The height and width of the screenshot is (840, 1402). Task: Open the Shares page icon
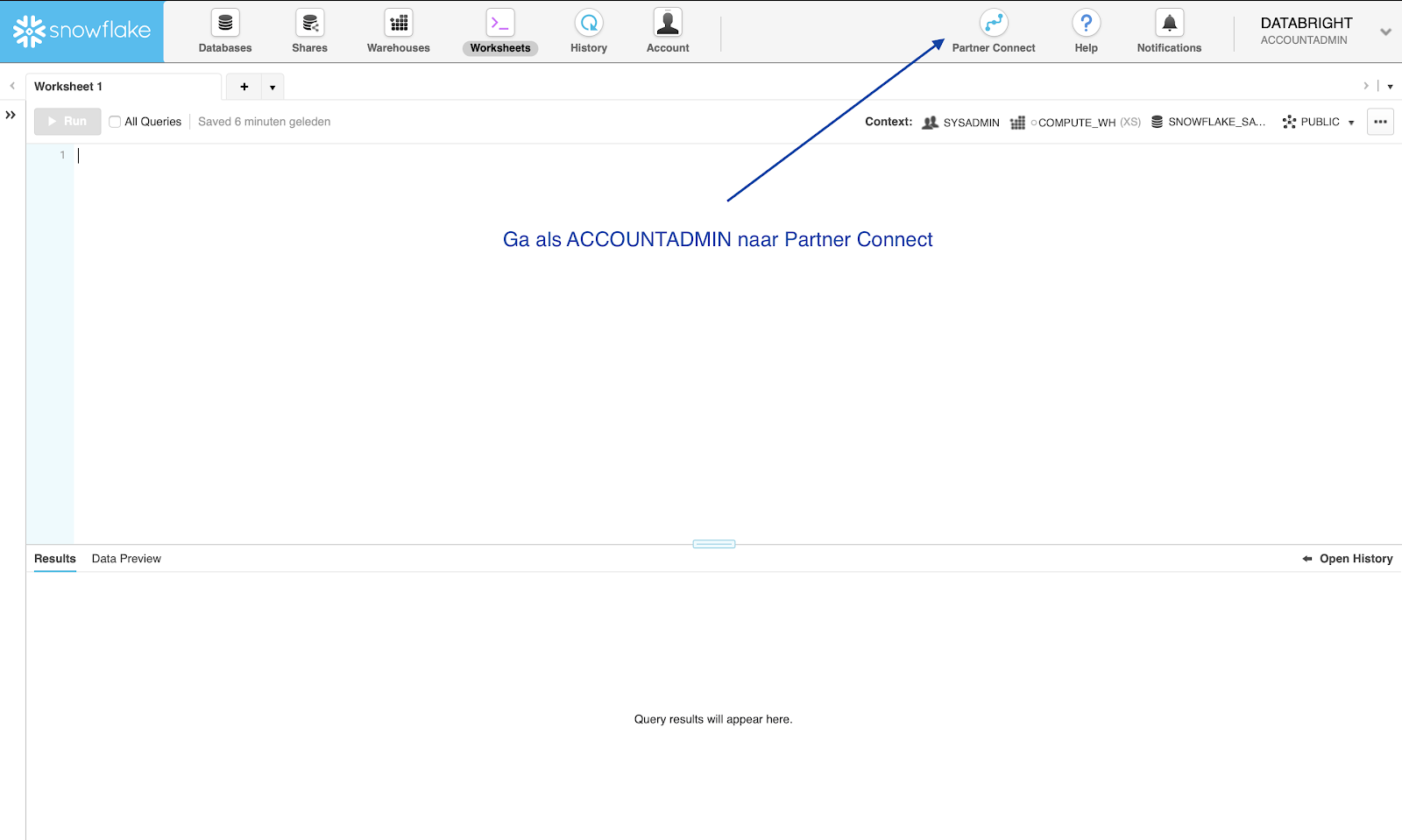click(309, 23)
